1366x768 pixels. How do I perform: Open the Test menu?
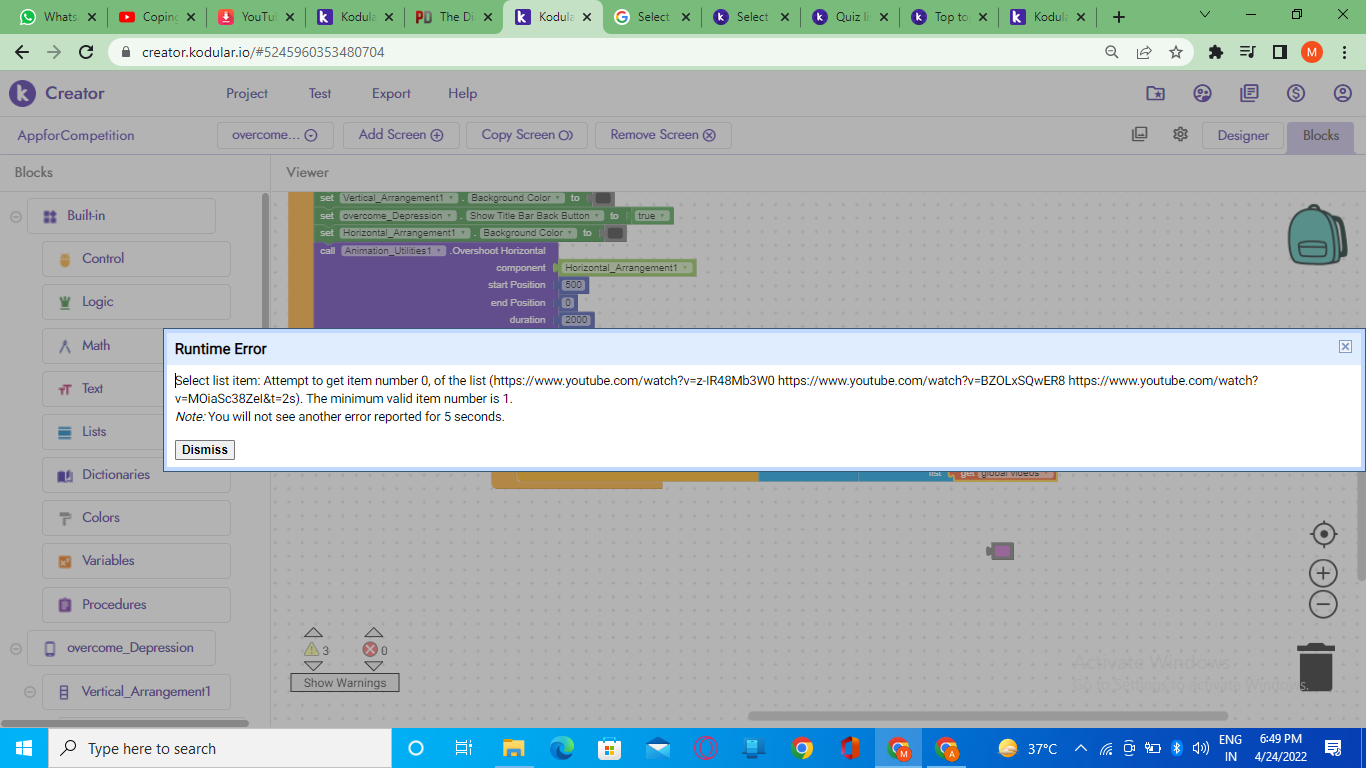pos(320,93)
